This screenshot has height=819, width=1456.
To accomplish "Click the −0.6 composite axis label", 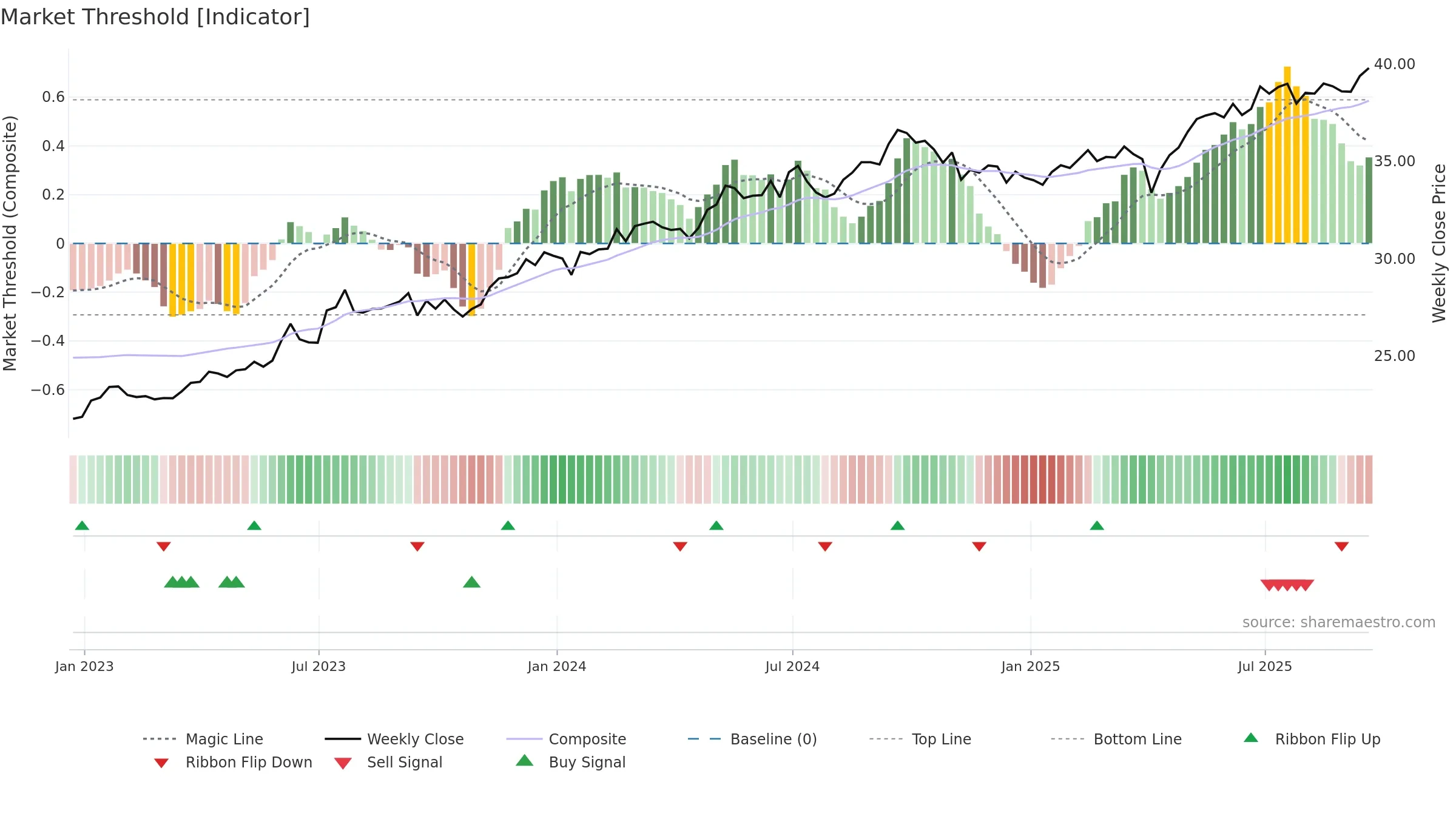I will tap(48, 390).
